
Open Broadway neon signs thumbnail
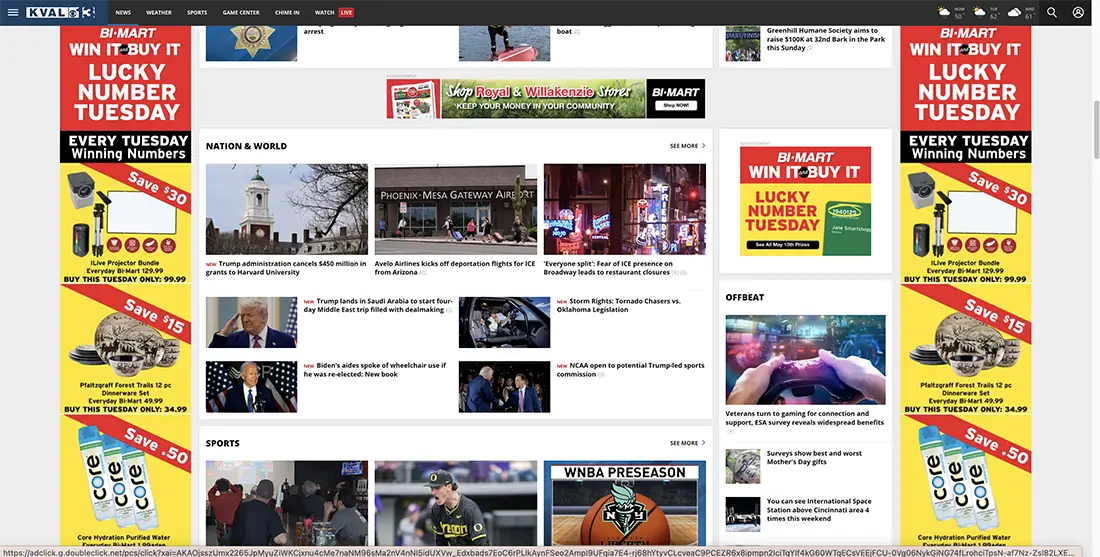(x=624, y=209)
